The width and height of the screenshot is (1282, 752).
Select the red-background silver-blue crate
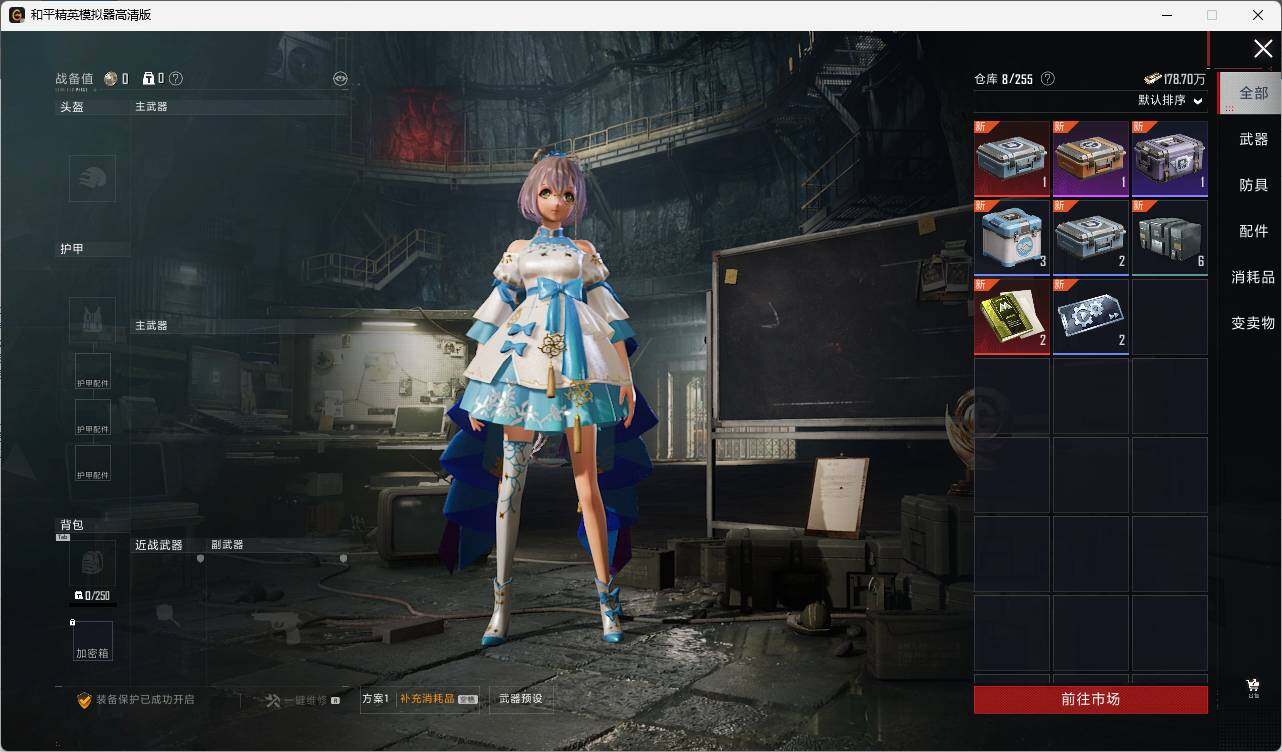point(1012,158)
